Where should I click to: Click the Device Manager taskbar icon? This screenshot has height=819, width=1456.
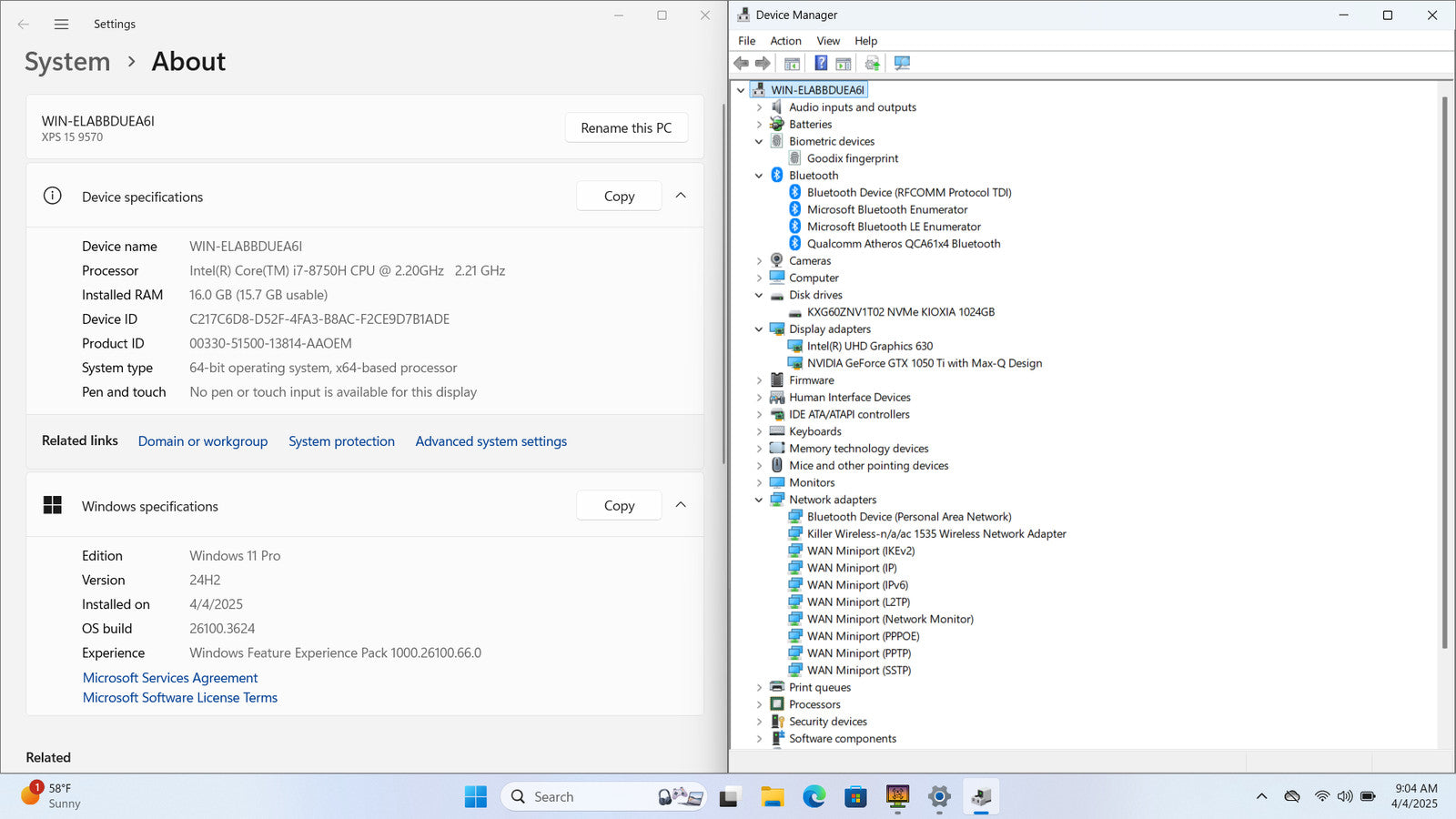pos(981,797)
